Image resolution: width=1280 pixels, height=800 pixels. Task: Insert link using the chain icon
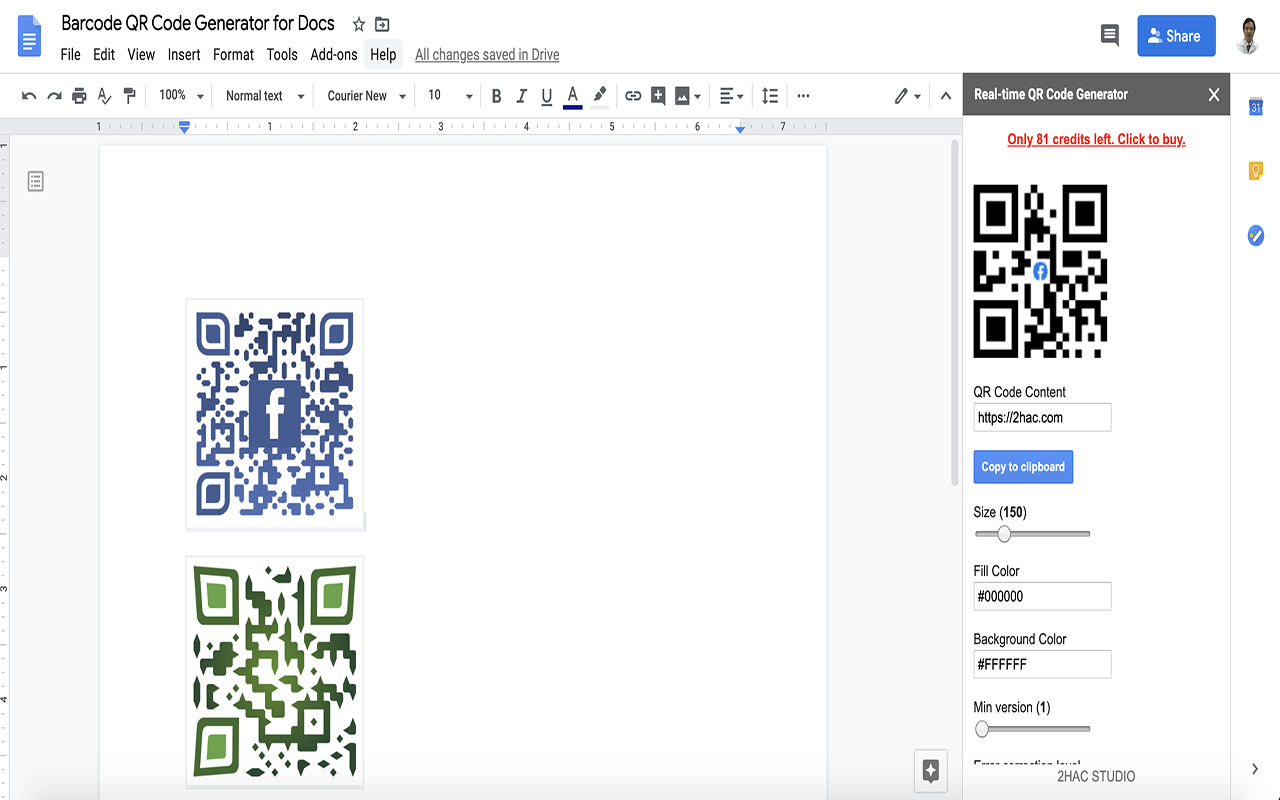633,96
